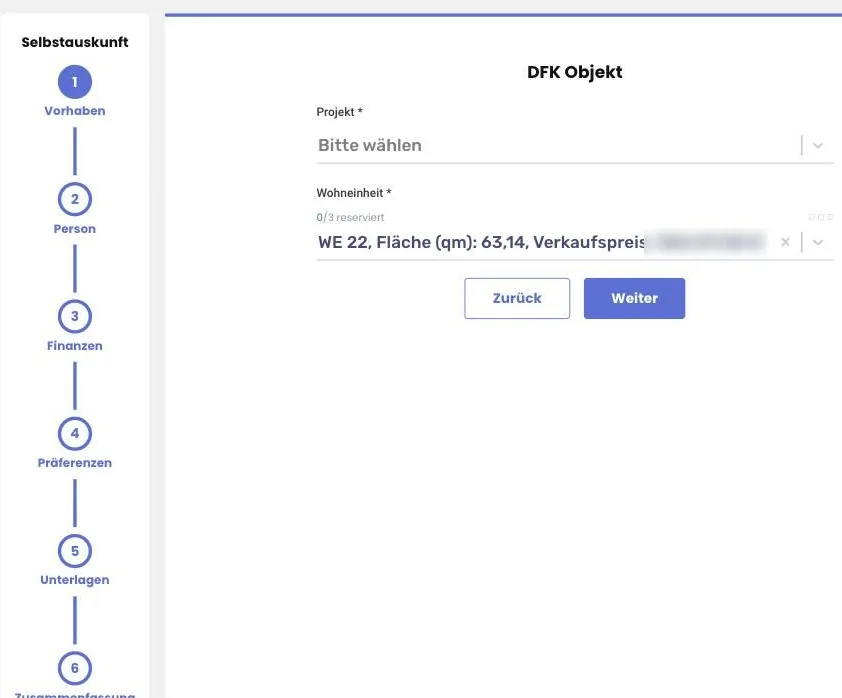
Task: Select step 4 Präferenzen circle
Action: point(75,433)
